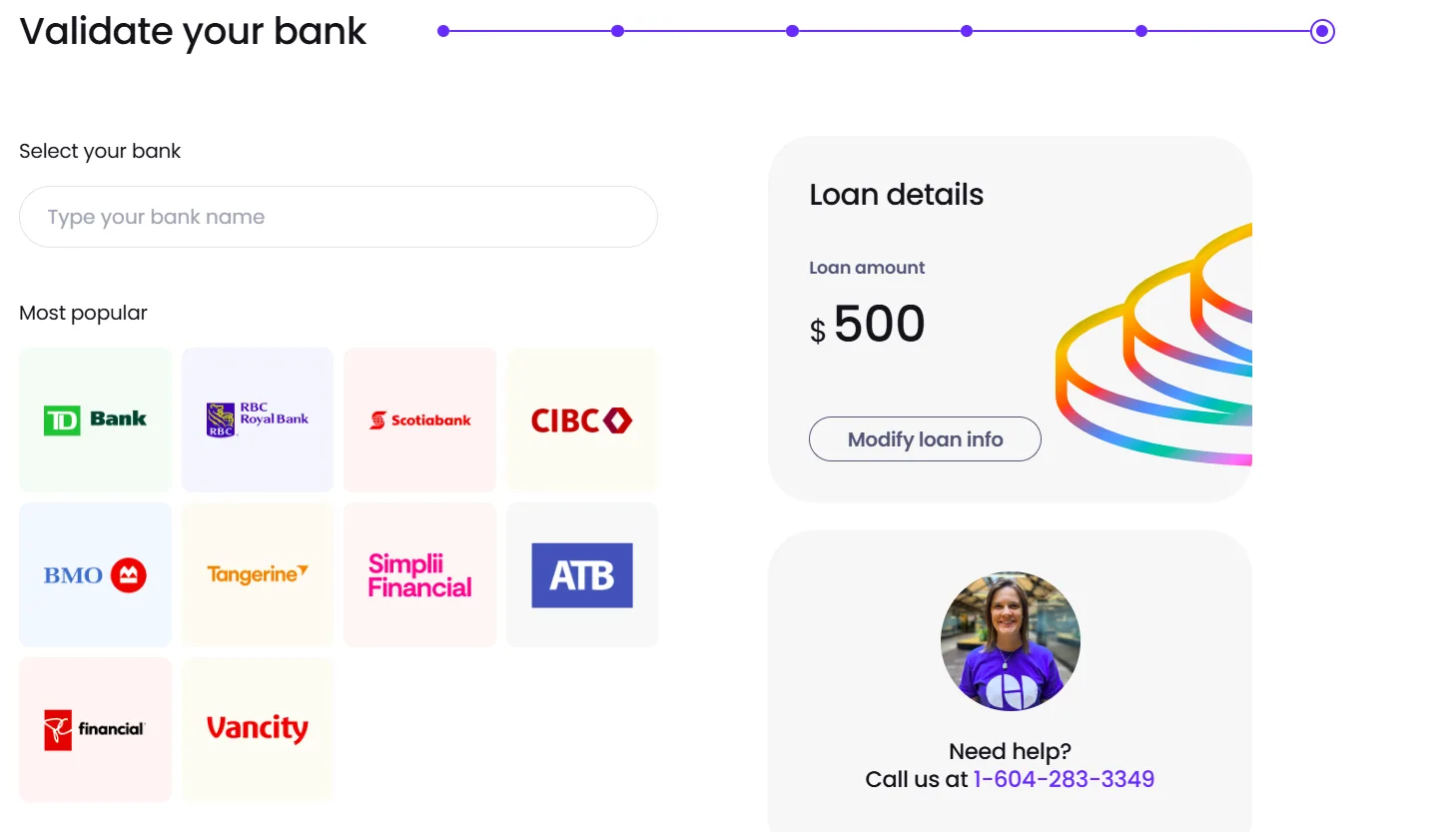
Task: Pick PC Financial as your bank
Action: [95, 729]
